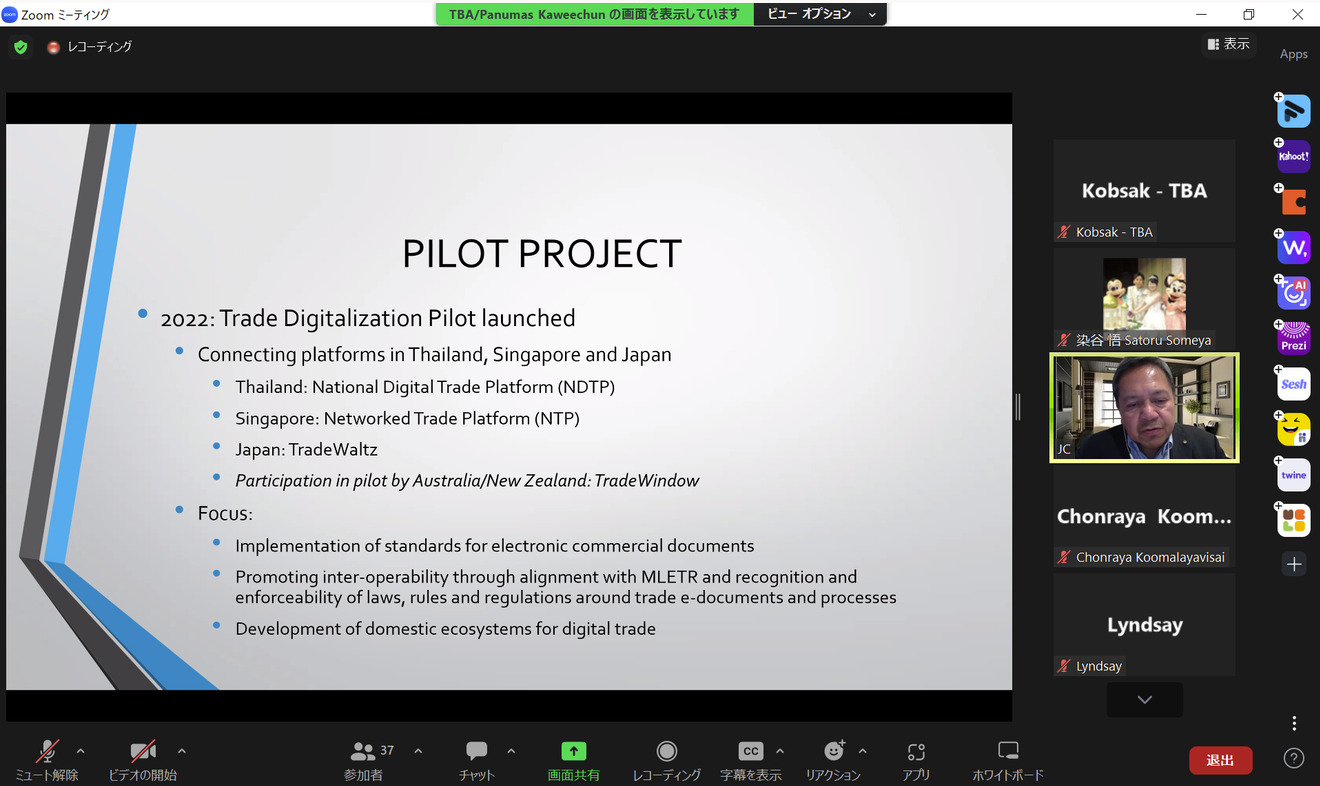Screen dimensions: 1320x786
Task: Click 'Singapore: Networked Trade Platform (NTP)' text
Action: coord(407,418)
